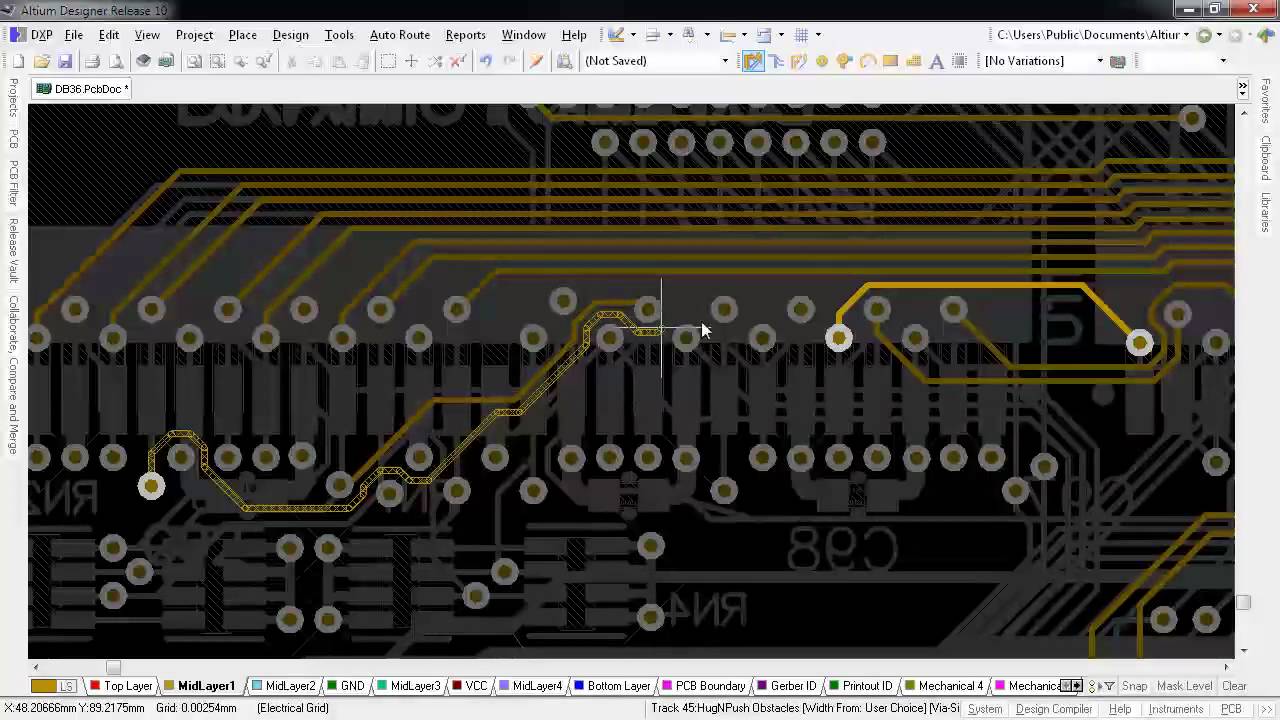This screenshot has height=720, width=1280.
Task: Toggle the LS layer set button
Action: (67, 686)
